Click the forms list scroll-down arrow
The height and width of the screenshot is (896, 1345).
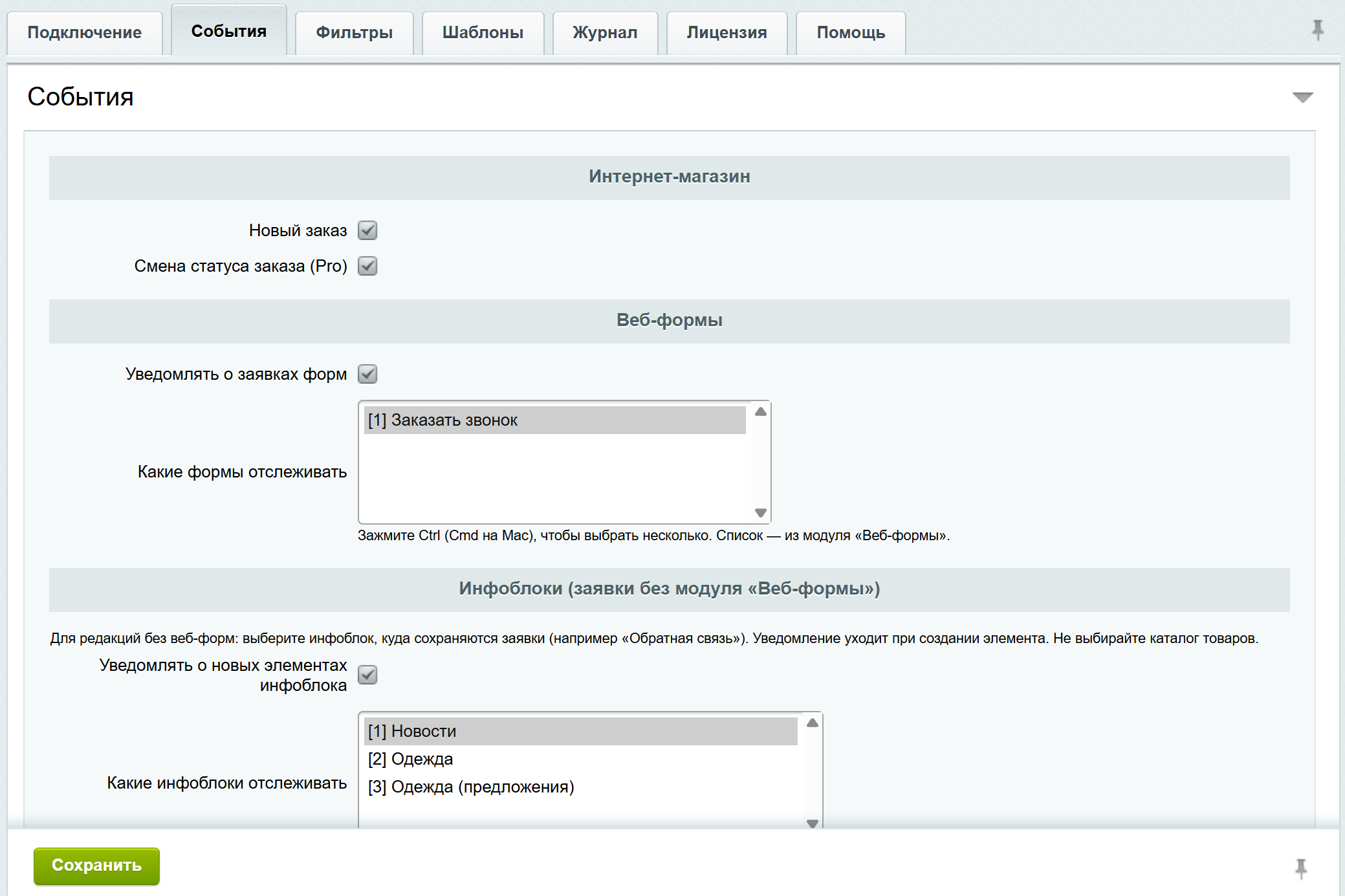(x=761, y=512)
